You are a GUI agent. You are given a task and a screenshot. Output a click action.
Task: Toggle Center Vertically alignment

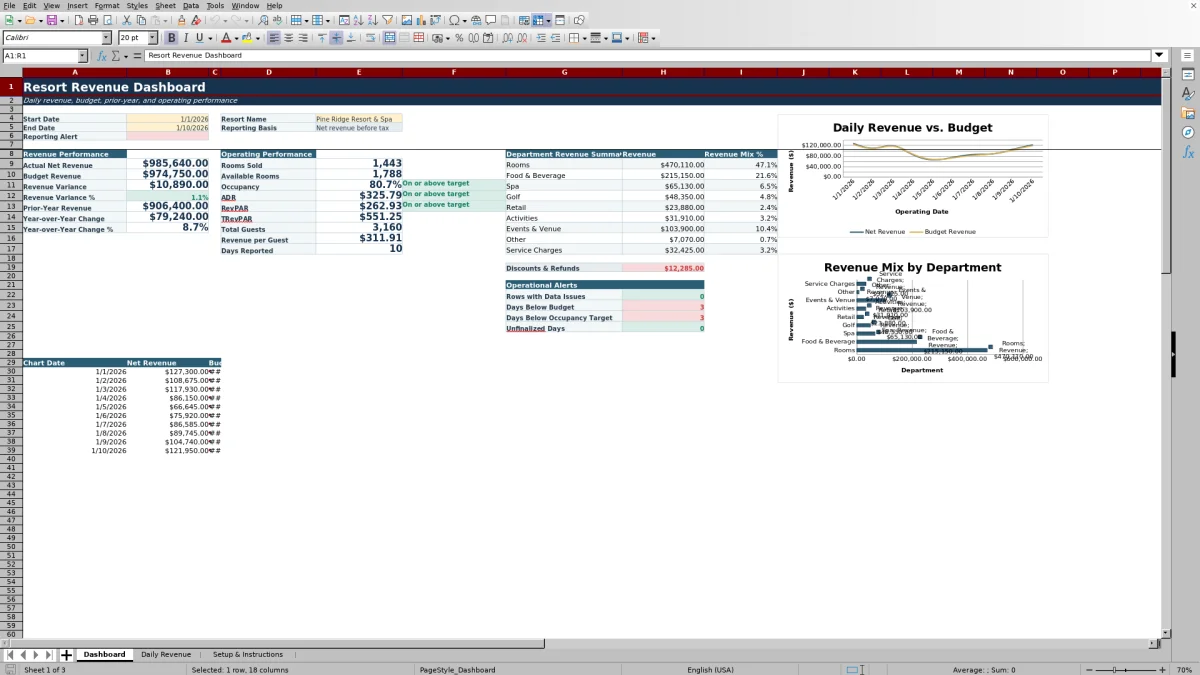(x=336, y=38)
